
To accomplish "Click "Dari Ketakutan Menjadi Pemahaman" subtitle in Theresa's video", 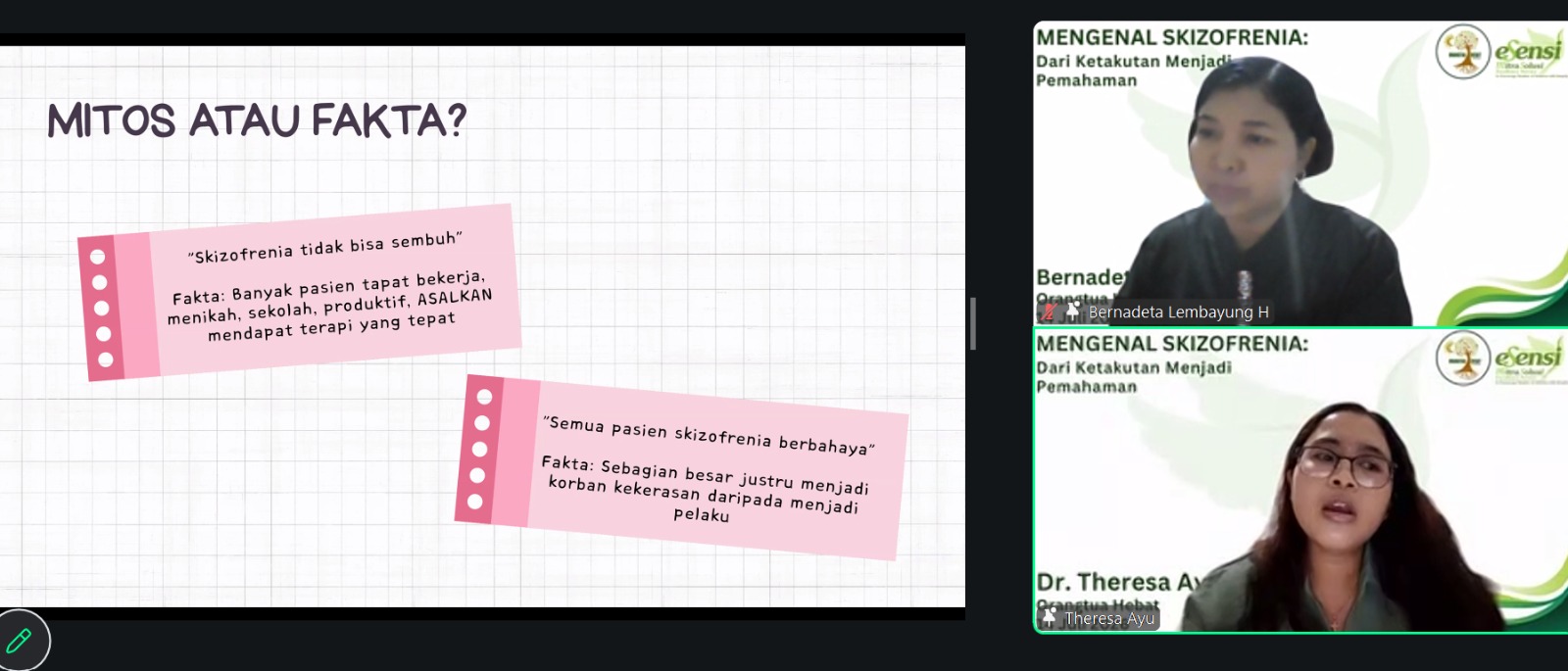I will (1134, 377).
